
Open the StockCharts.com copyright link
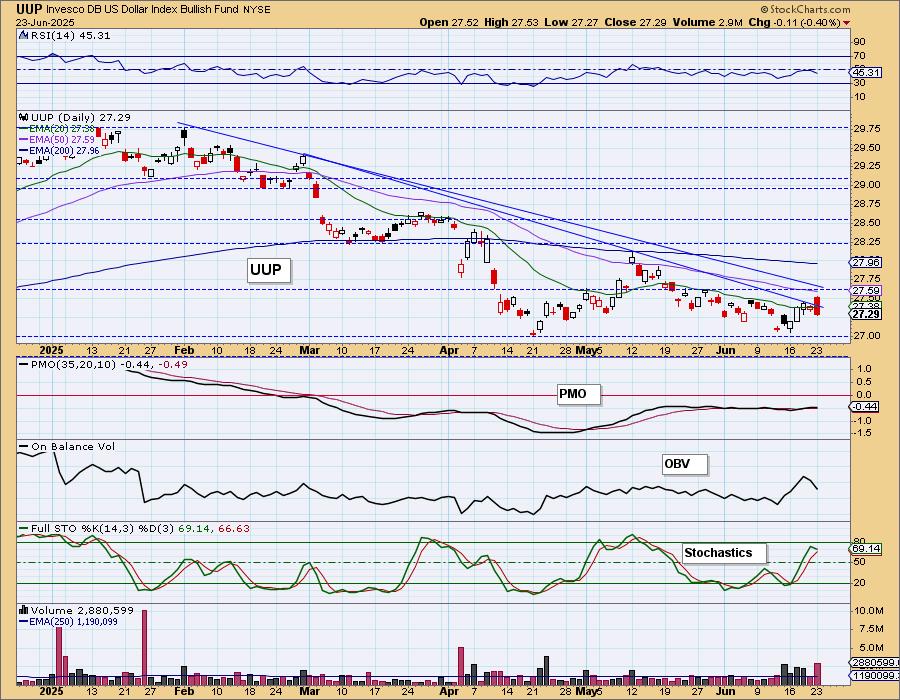pos(805,9)
